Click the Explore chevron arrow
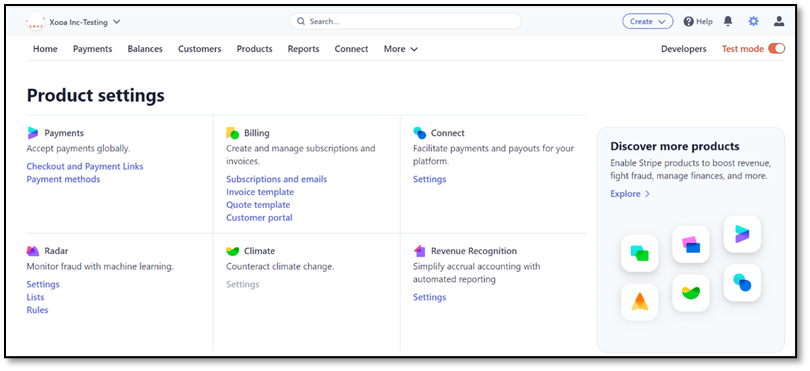 click(647, 194)
